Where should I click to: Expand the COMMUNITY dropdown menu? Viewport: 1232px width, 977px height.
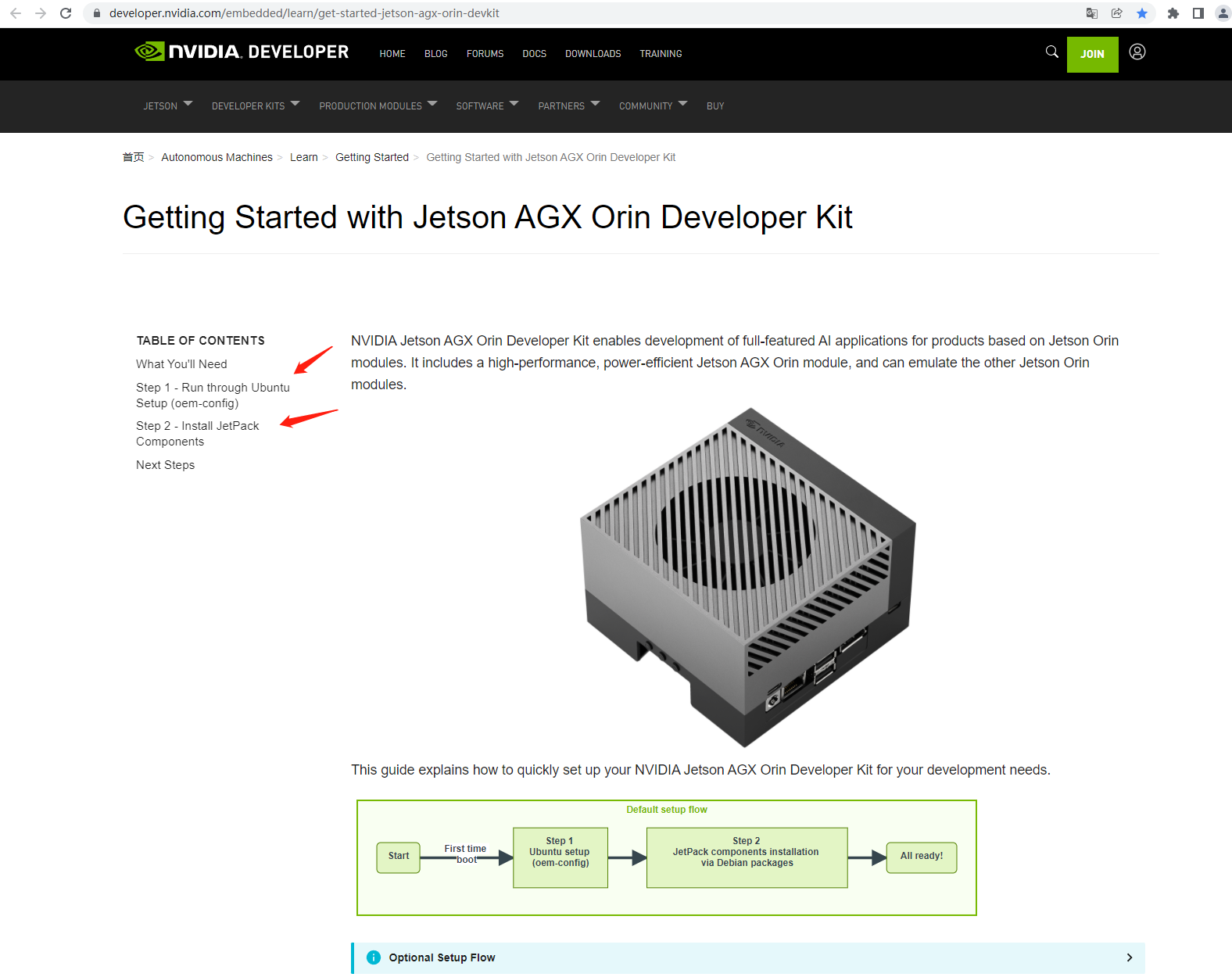coord(654,106)
